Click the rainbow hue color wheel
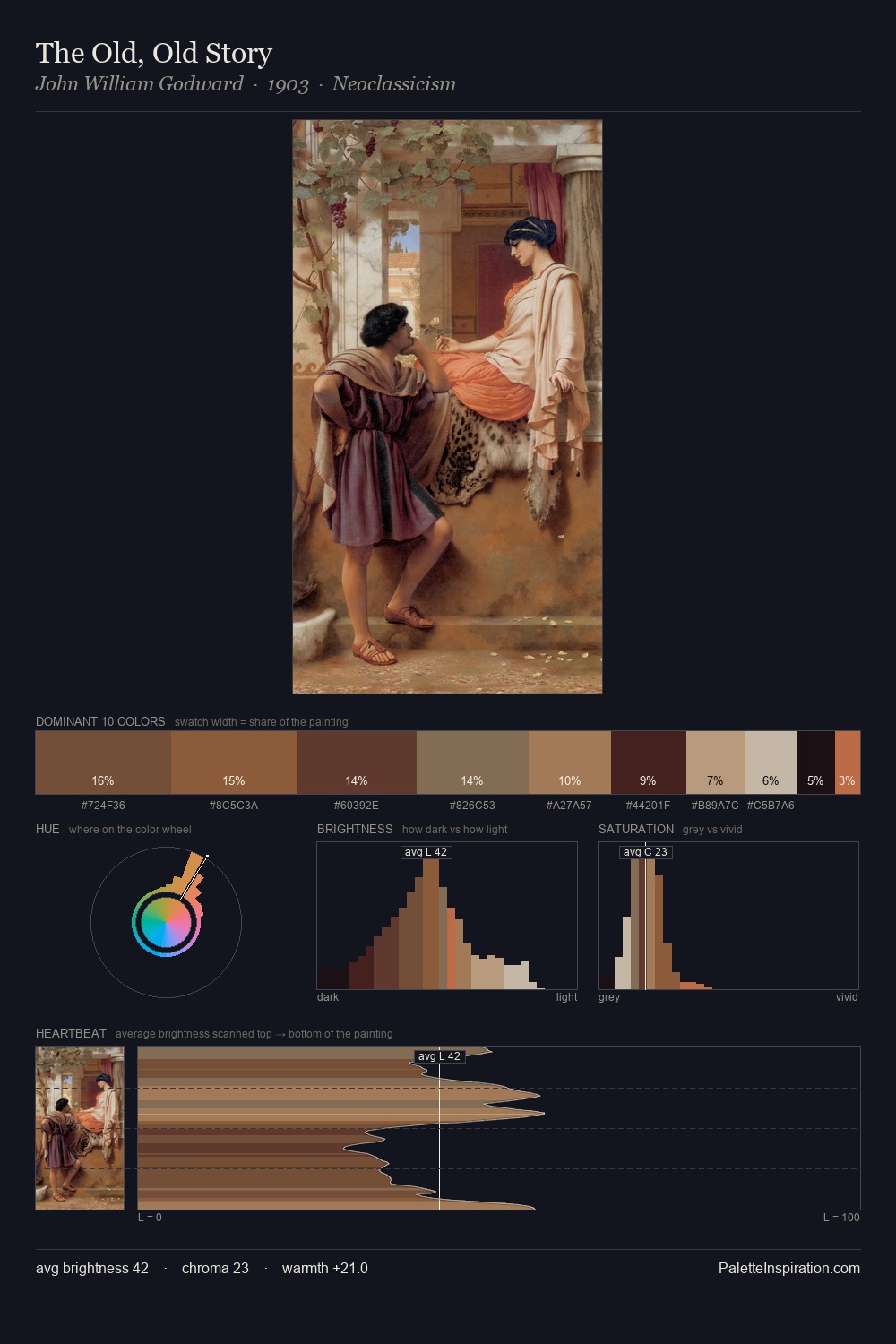This screenshot has height=1344, width=896. [x=166, y=922]
